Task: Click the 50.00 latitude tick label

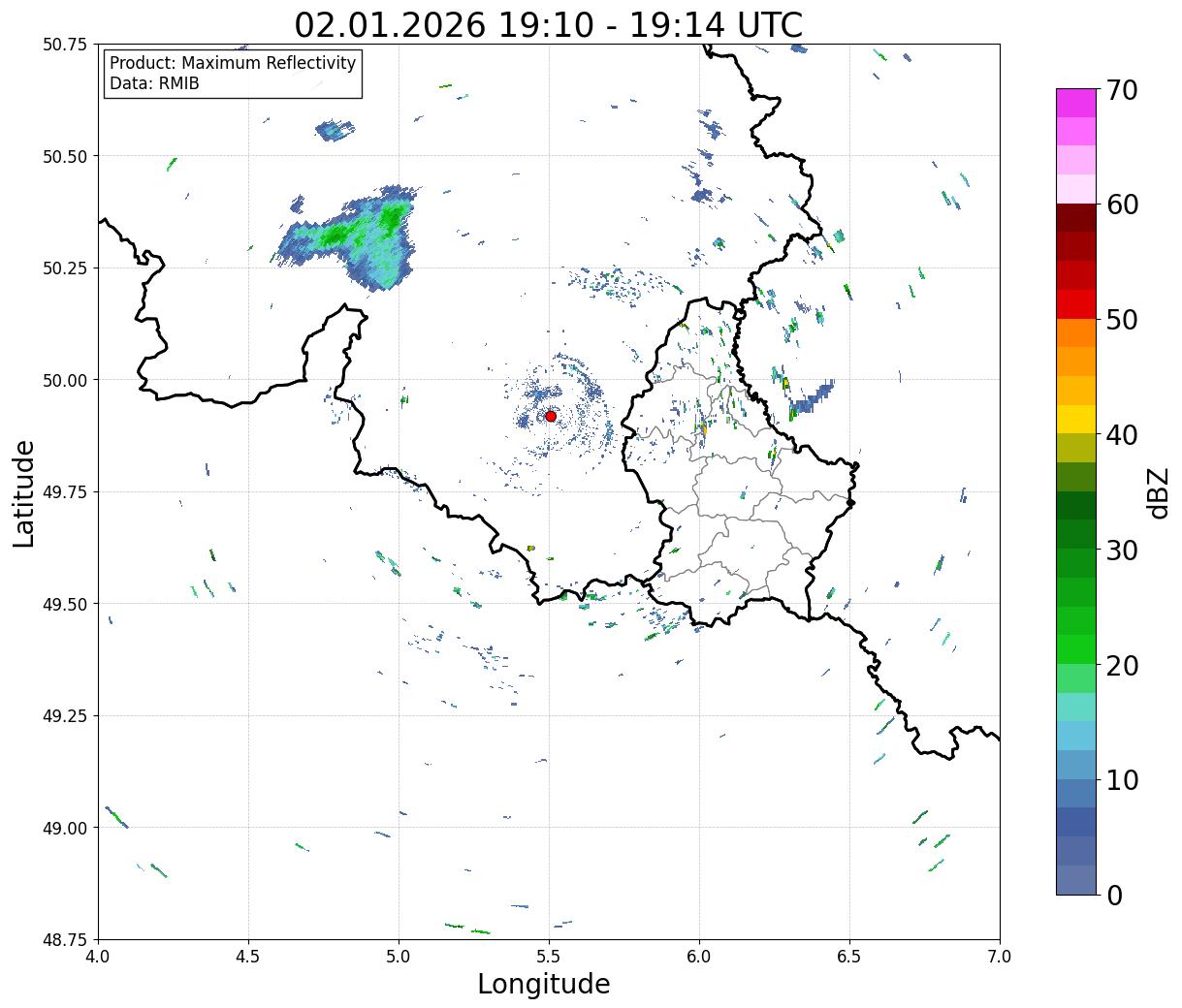Action: (x=64, y=380)
